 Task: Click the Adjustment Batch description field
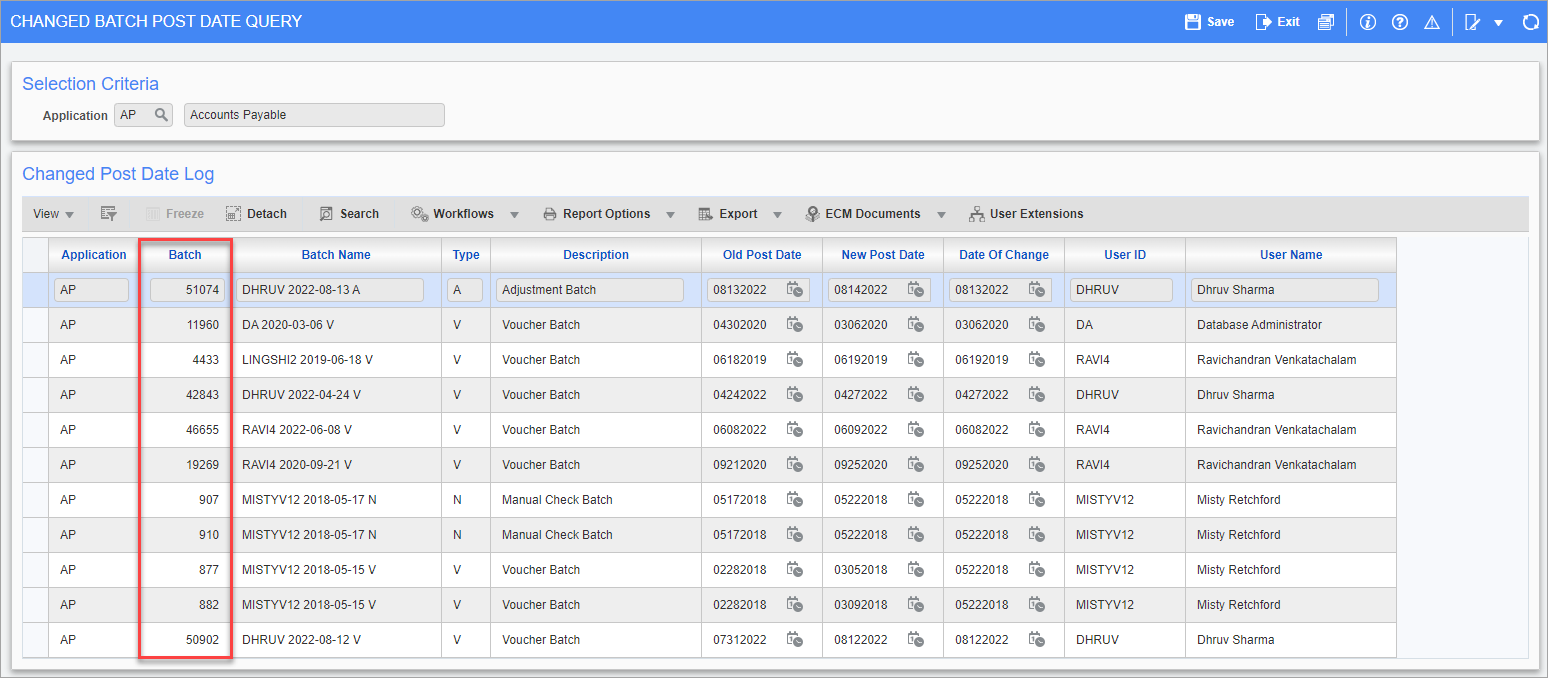(x=590, y=290)
